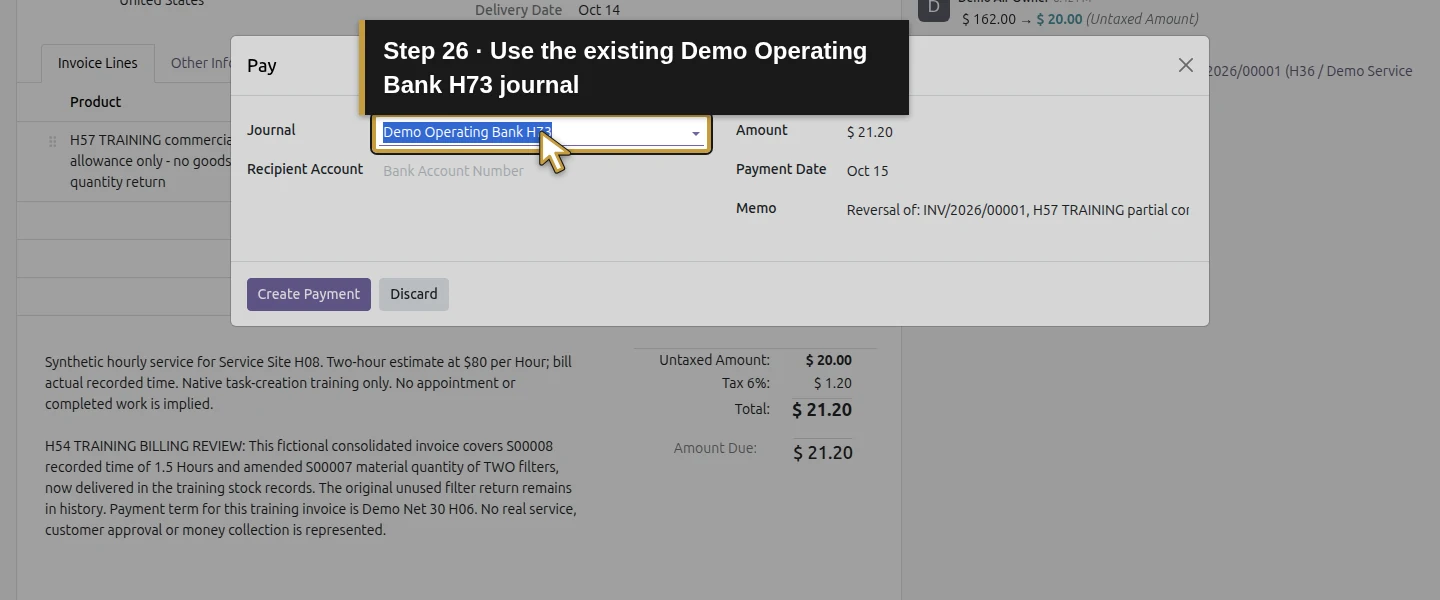Grab the drag handle of H57 TRAINING line
1440x600 pixels.
53,141
